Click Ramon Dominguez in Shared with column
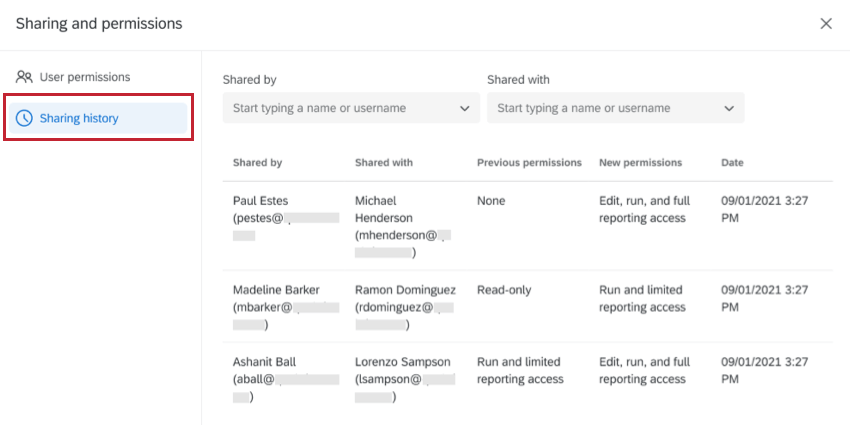This screenshot has height=425, width=850. click(406, 290)
